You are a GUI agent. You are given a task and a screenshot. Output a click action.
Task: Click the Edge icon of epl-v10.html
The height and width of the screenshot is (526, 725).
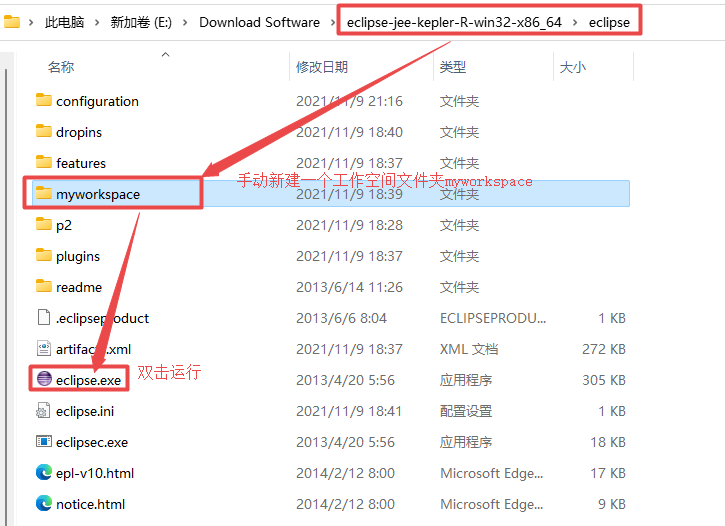(x=43, y=472)
